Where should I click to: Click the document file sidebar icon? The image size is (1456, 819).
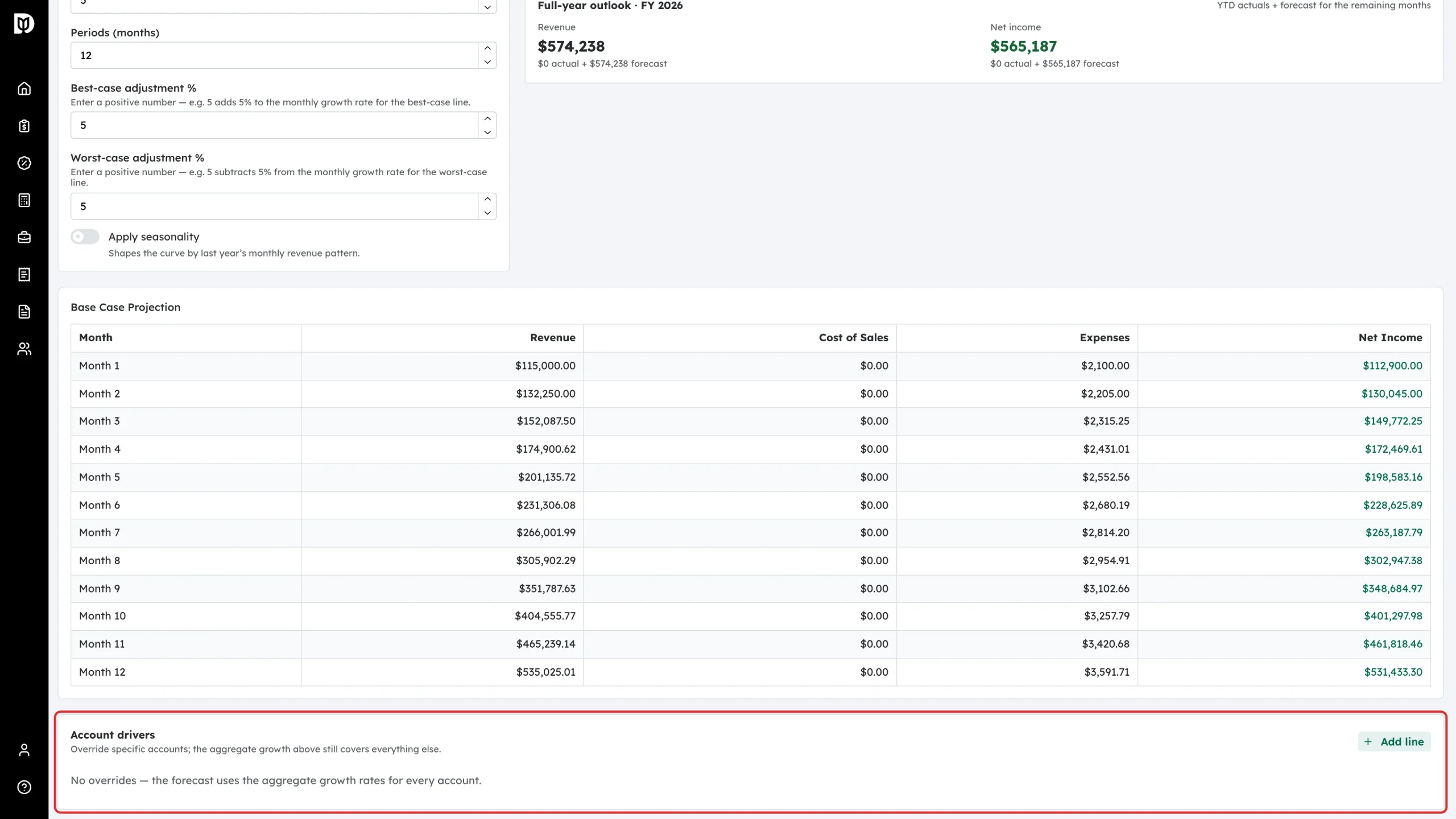24,312
